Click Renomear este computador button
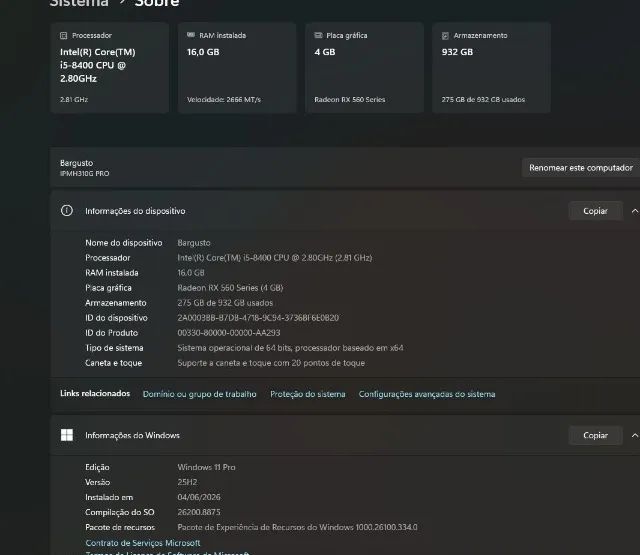Viewport: 640px width, 555px height. 581,168
